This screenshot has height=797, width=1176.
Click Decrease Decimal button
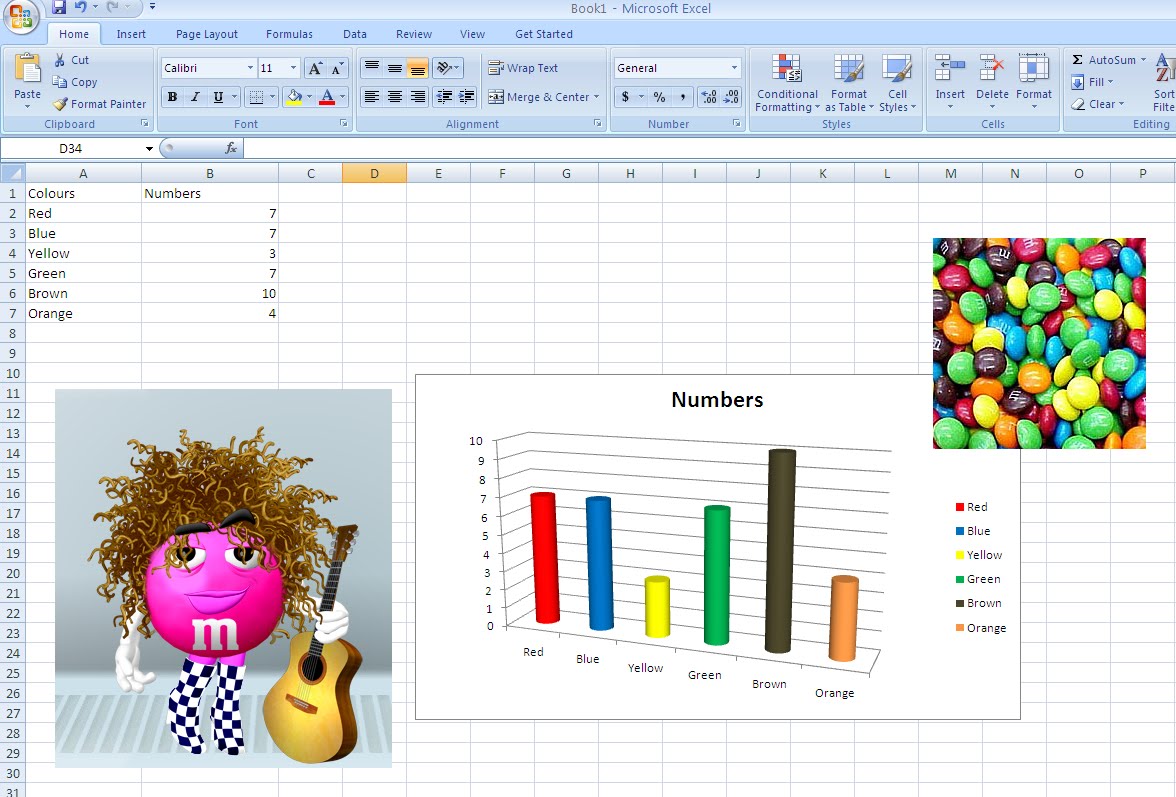(x=730, y=97)
